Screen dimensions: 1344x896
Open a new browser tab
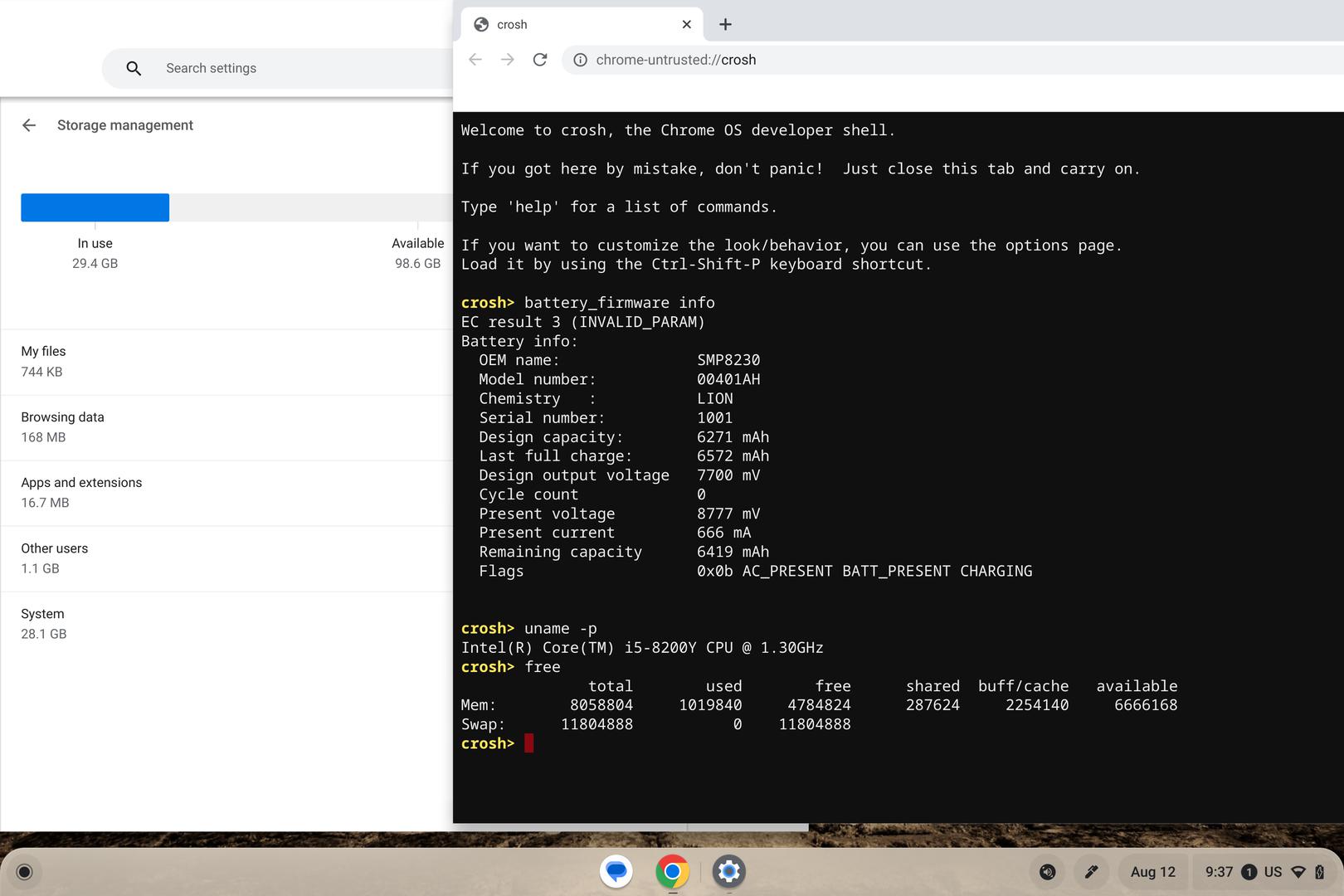pos(725,25)
